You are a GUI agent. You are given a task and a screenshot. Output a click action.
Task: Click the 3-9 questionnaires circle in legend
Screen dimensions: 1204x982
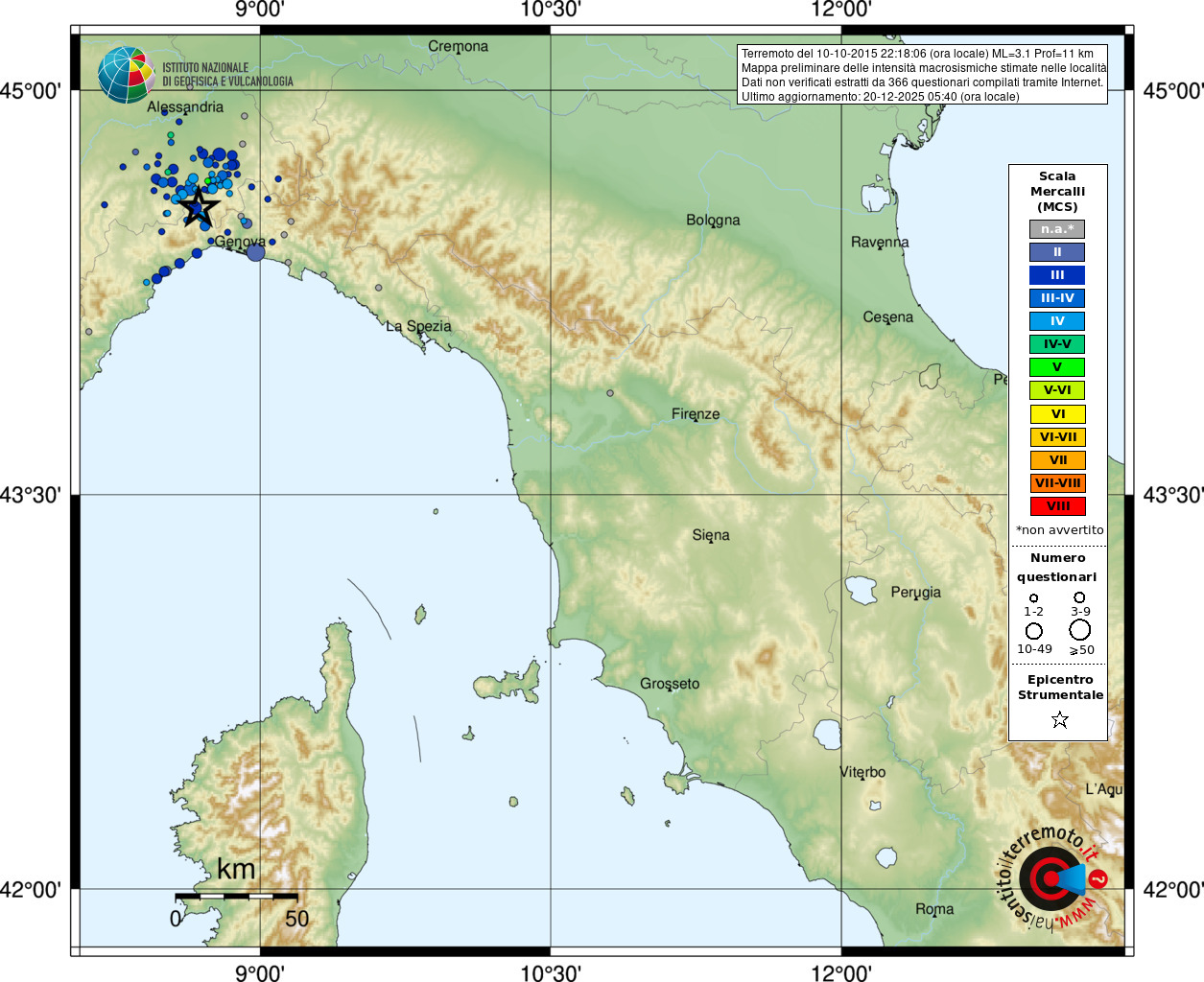tap(1080, 597)
